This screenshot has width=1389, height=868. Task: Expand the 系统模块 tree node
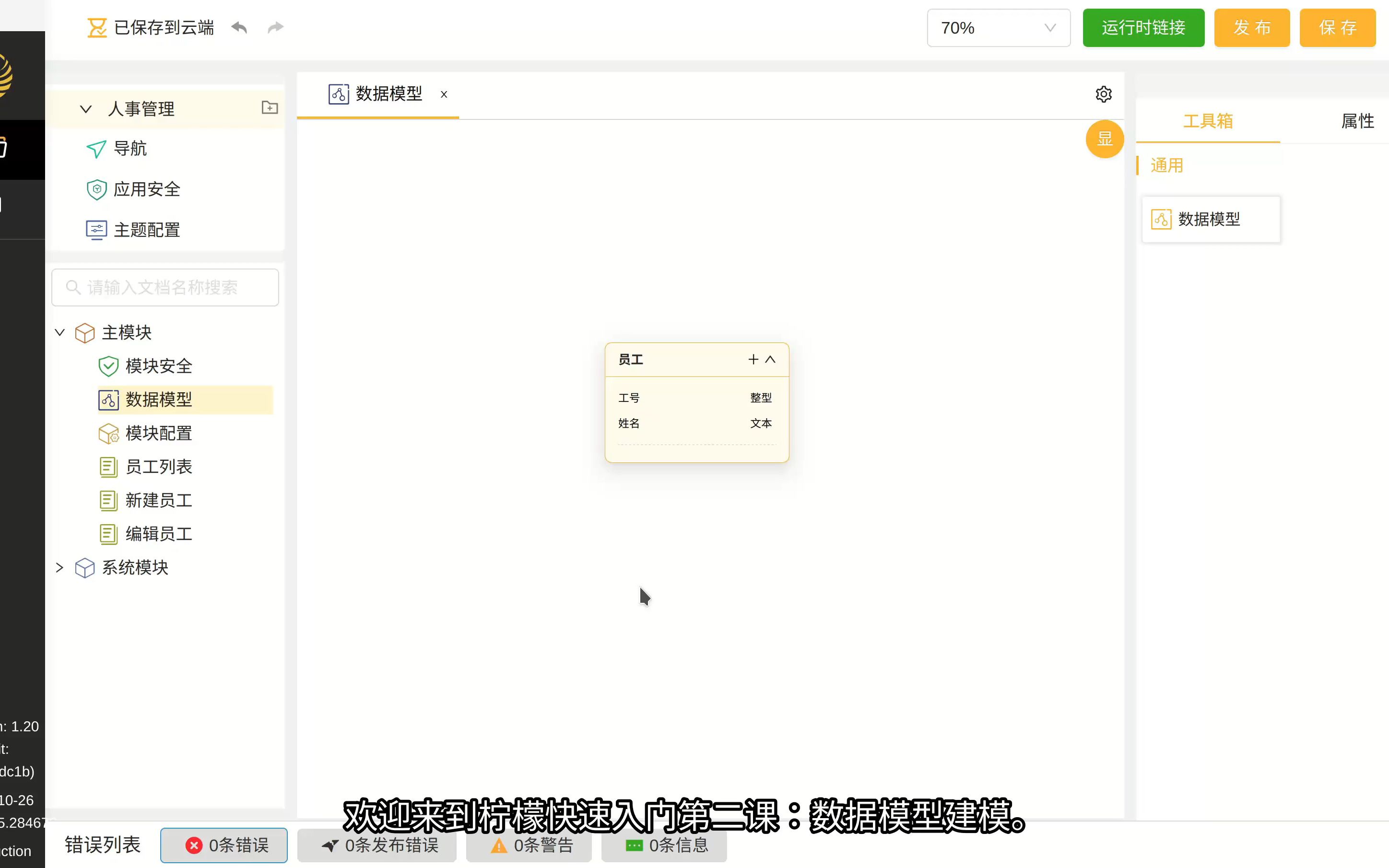pos(59,567)
